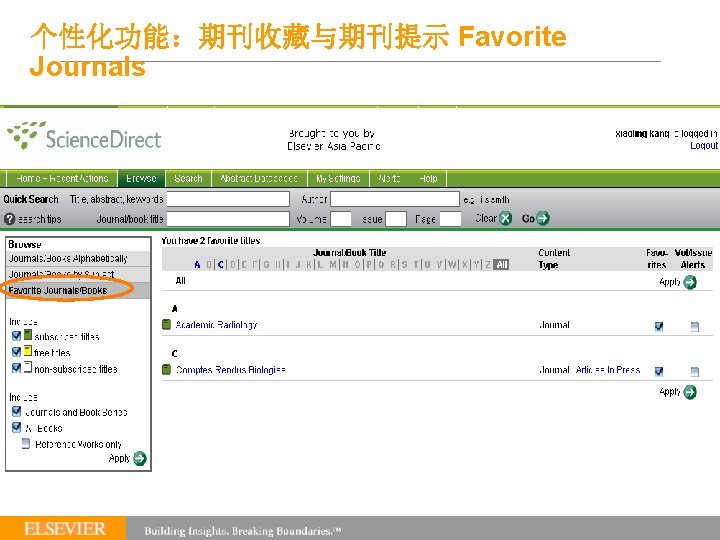Toggle free titles checkbox
This screenshot has height=540, width=720.
click(17, 352)
